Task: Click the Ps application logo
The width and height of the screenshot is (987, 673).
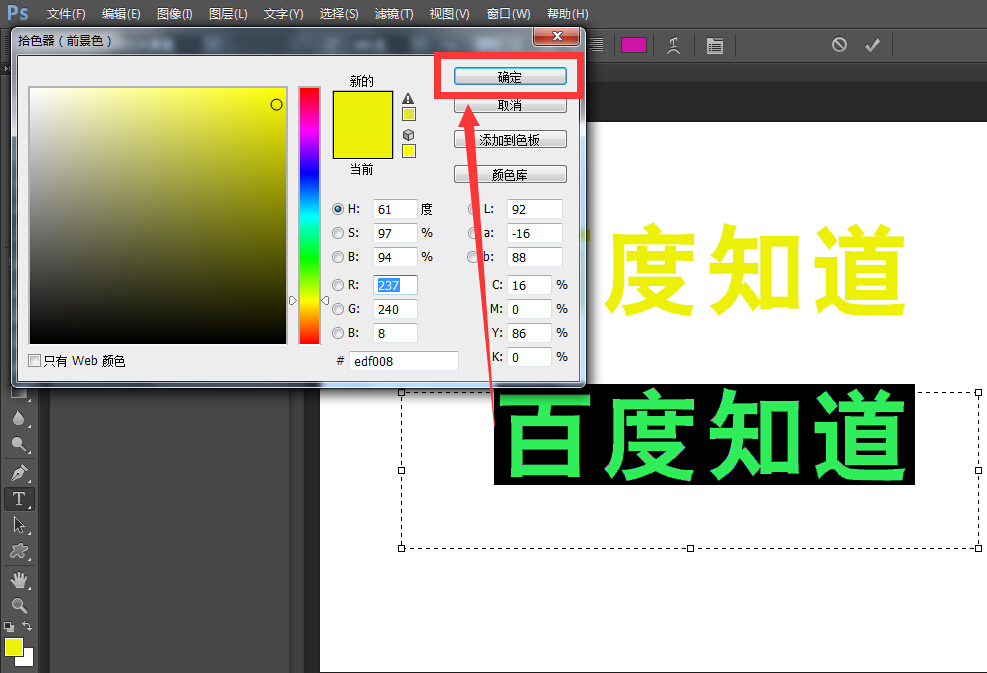Action: [x=18, y=13]
